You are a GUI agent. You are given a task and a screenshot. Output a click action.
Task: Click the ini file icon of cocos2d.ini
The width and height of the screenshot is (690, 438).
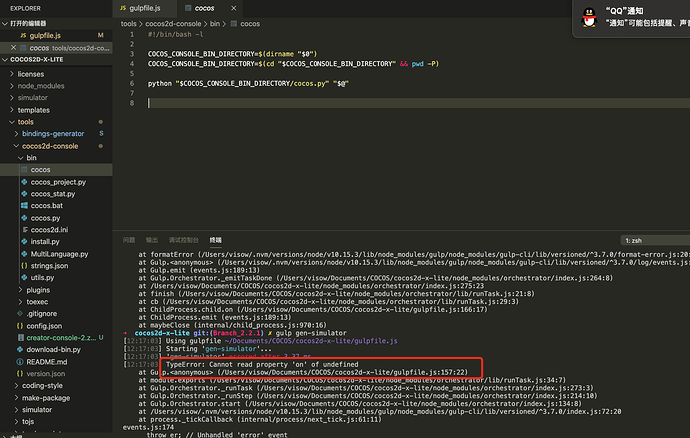[x=25, y=229]
